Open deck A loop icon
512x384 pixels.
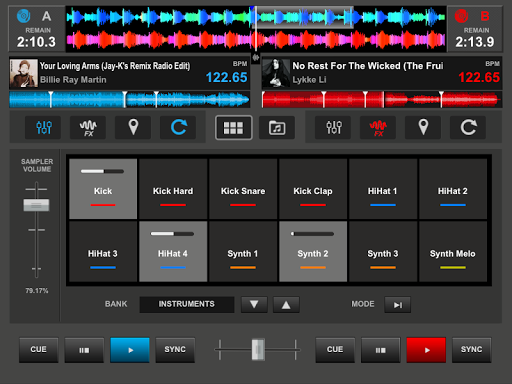point(178,127)
